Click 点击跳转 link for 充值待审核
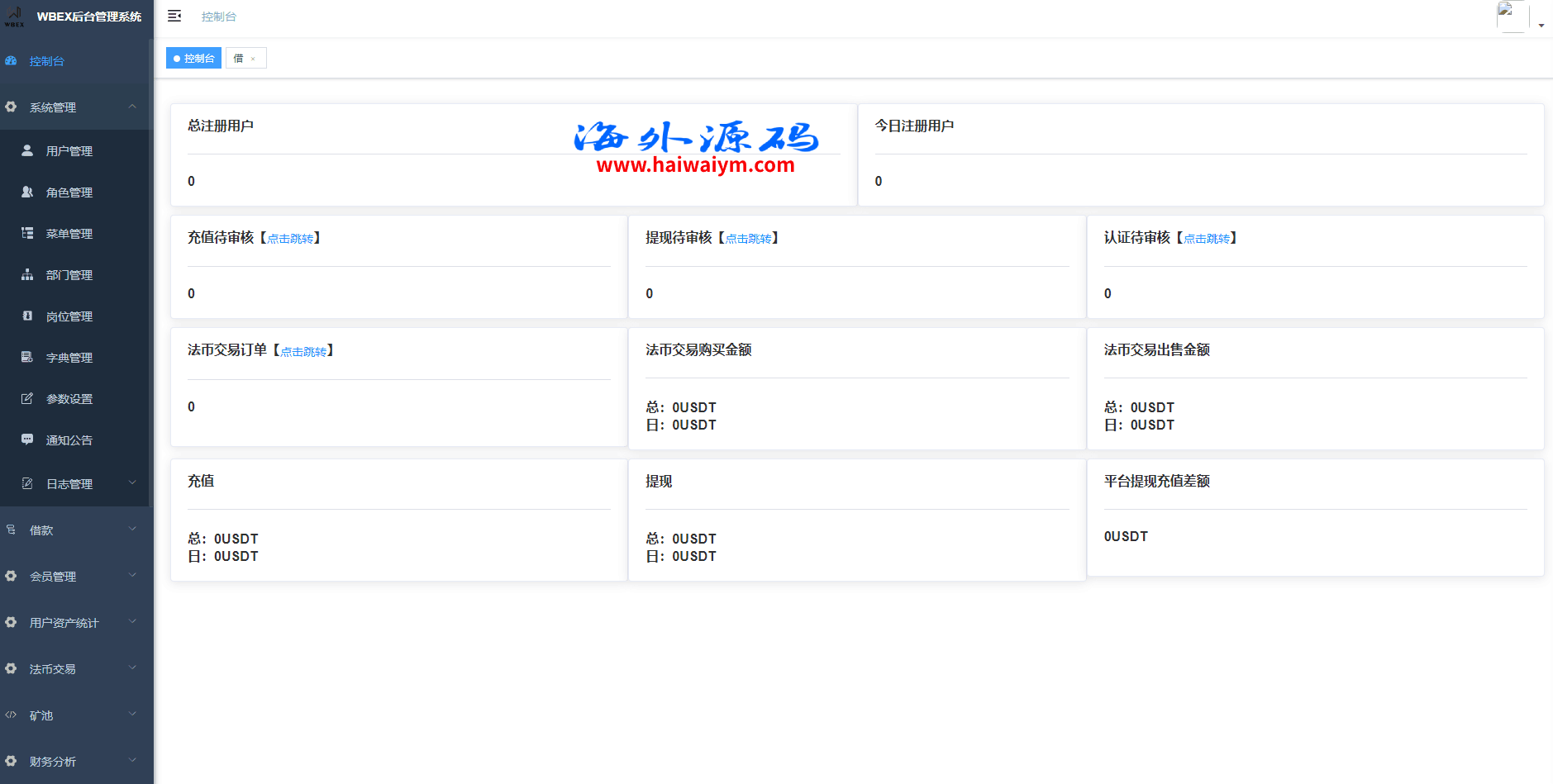The height and width of the screenshot is (784, 1553). (290, 239)
